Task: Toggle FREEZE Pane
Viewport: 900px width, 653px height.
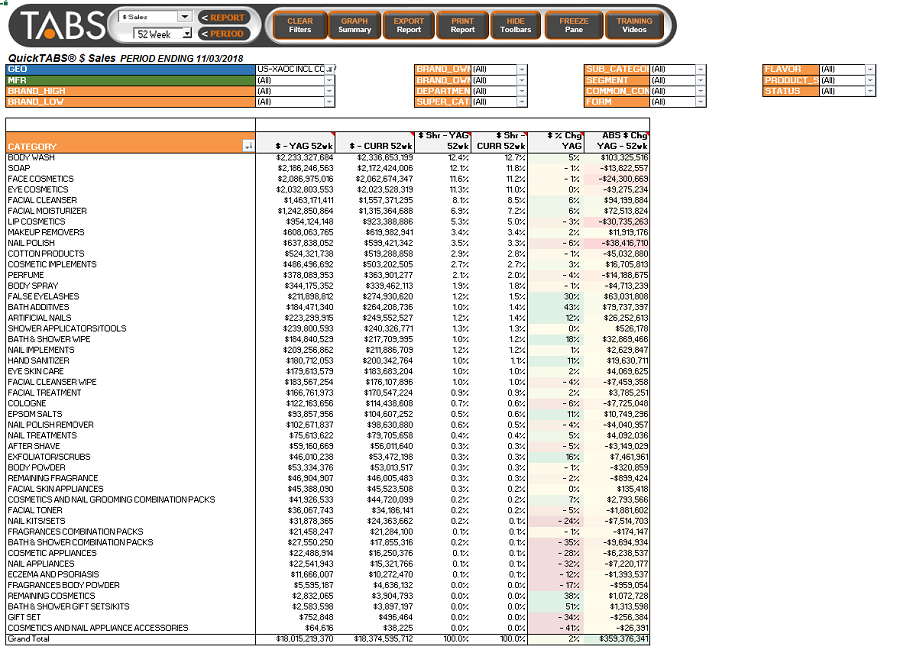Action: point(573,25)
